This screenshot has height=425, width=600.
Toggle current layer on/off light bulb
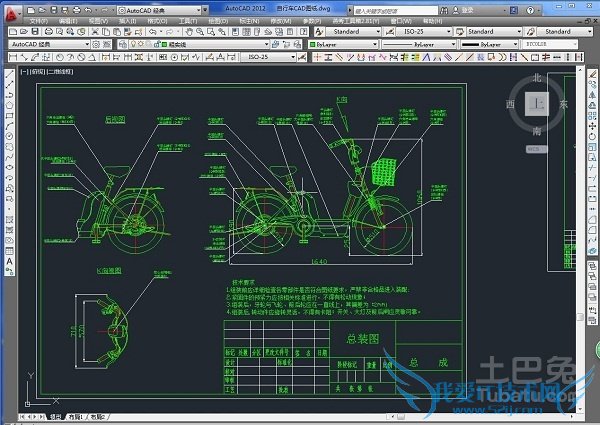click(133, 44)
